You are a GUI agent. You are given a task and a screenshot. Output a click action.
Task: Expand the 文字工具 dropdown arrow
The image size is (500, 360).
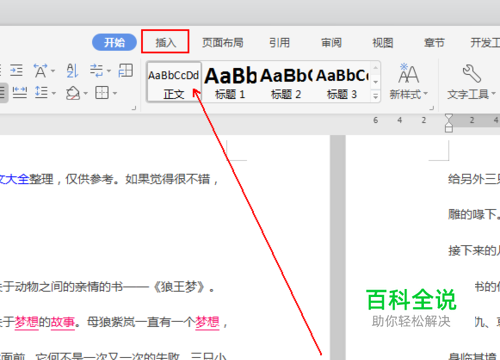pos(494,94)
